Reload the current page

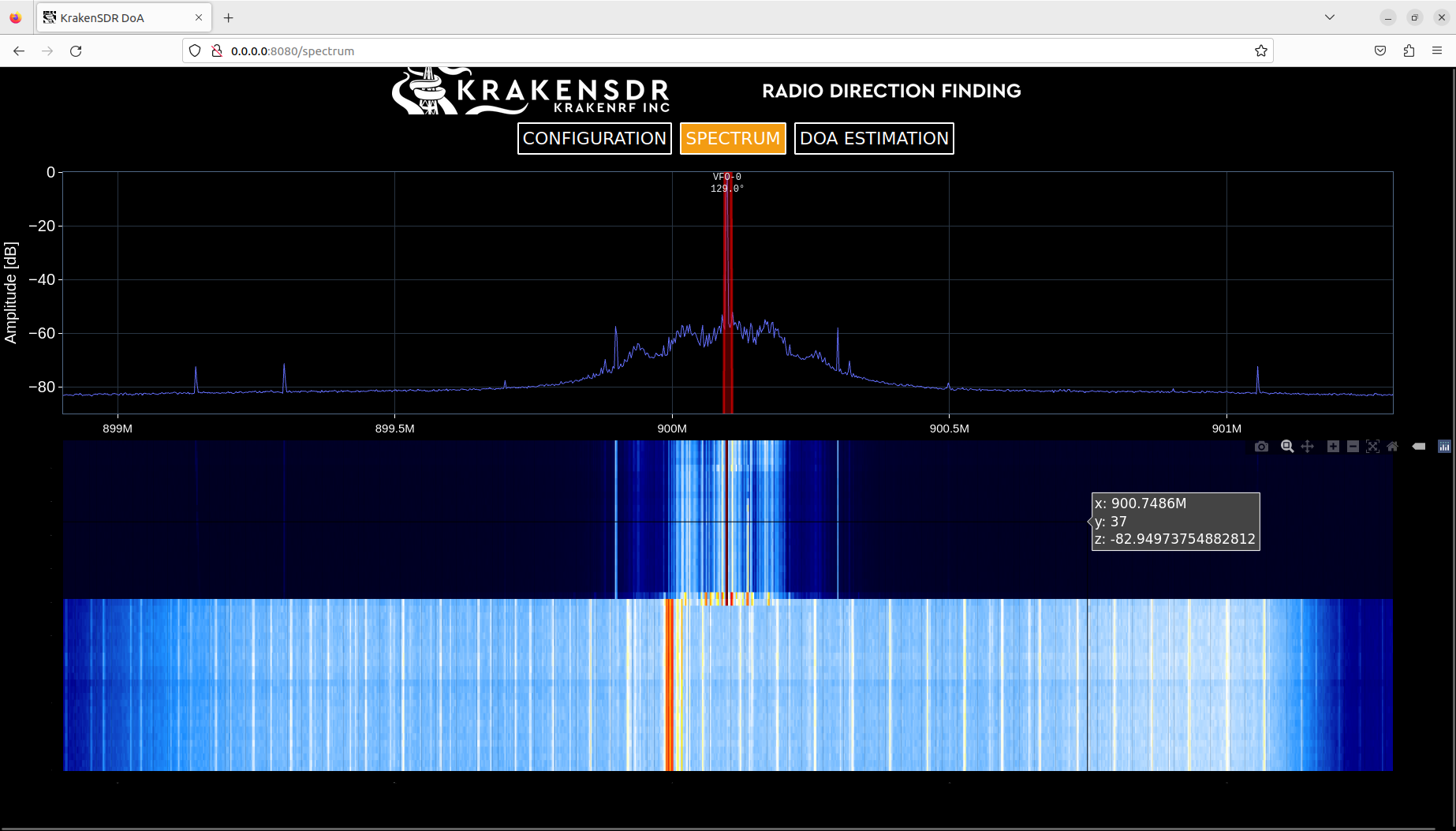76,51
